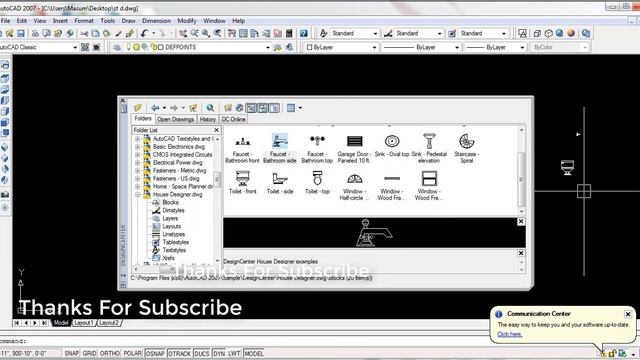The height and width of the screenshot is (360, 640).
Task: Toggle GRID display in status bar
Action: 89,353
